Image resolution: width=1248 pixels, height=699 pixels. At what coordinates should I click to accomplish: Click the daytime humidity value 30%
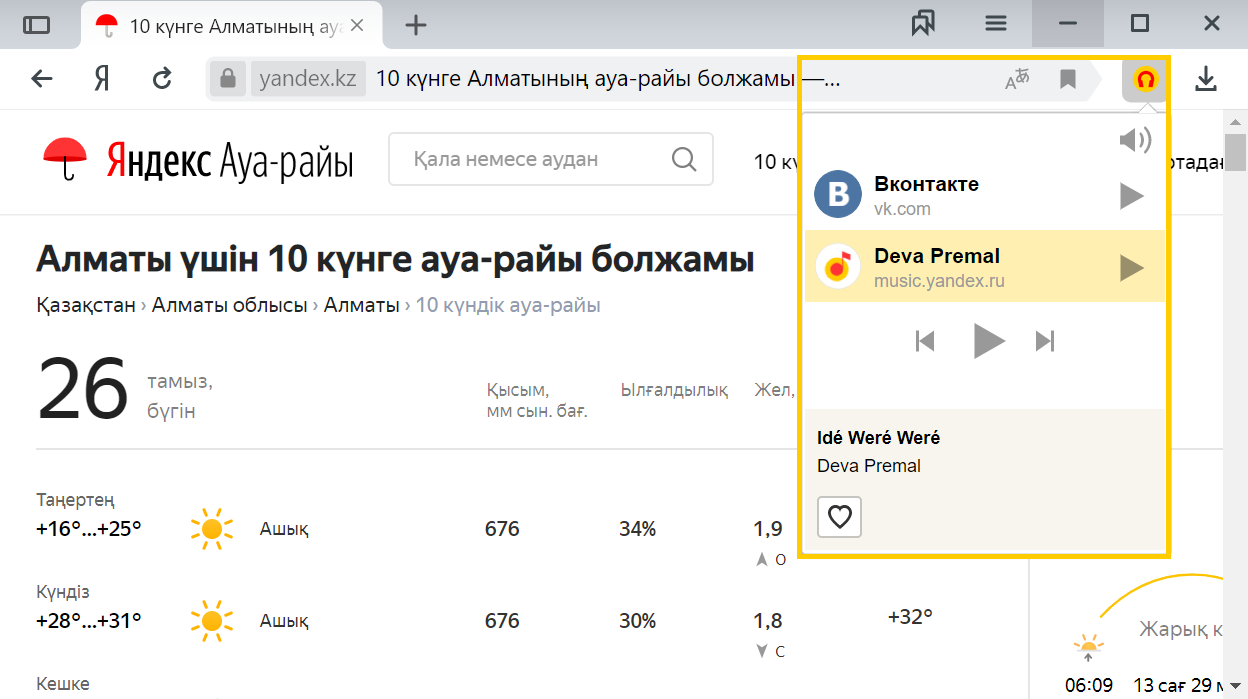pyautogui.click(x=637, y=621)
